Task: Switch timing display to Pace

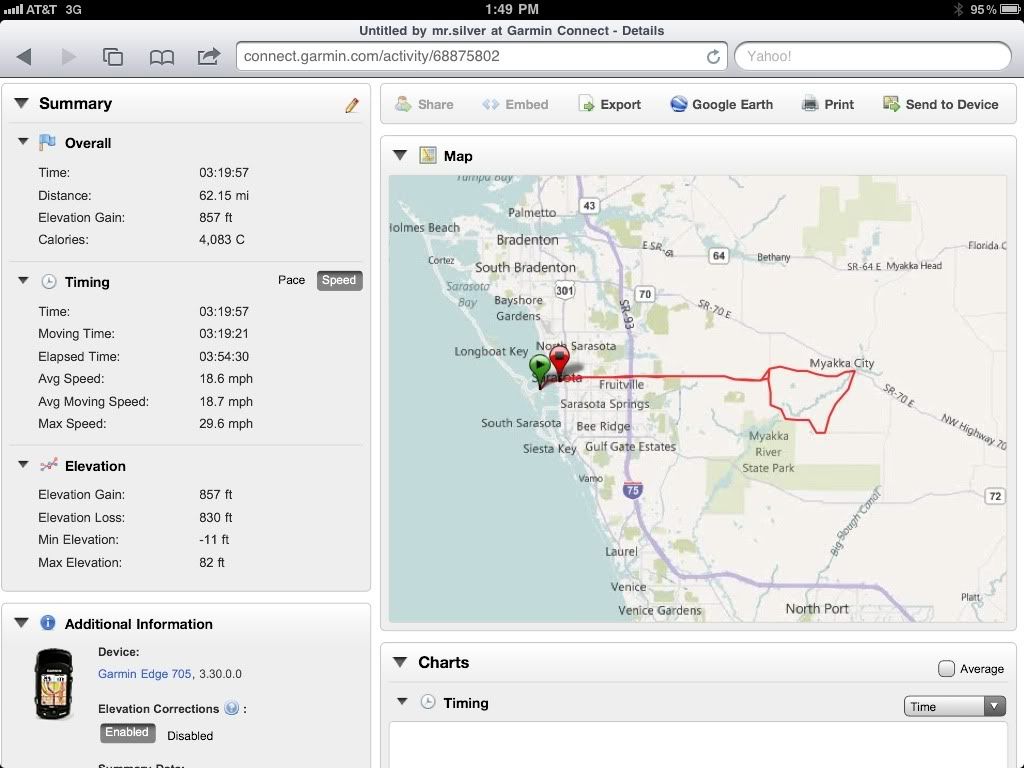Action: (291, 280)
